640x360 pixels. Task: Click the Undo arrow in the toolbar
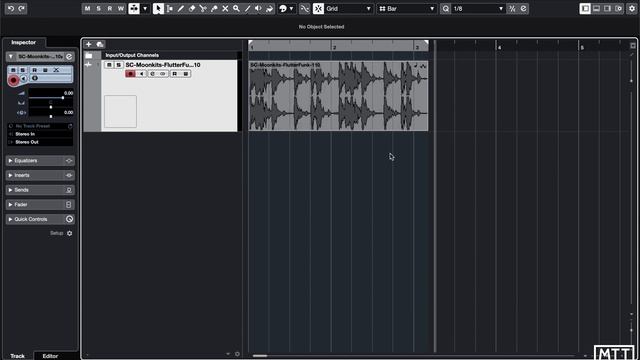click(x=11, y=8)
